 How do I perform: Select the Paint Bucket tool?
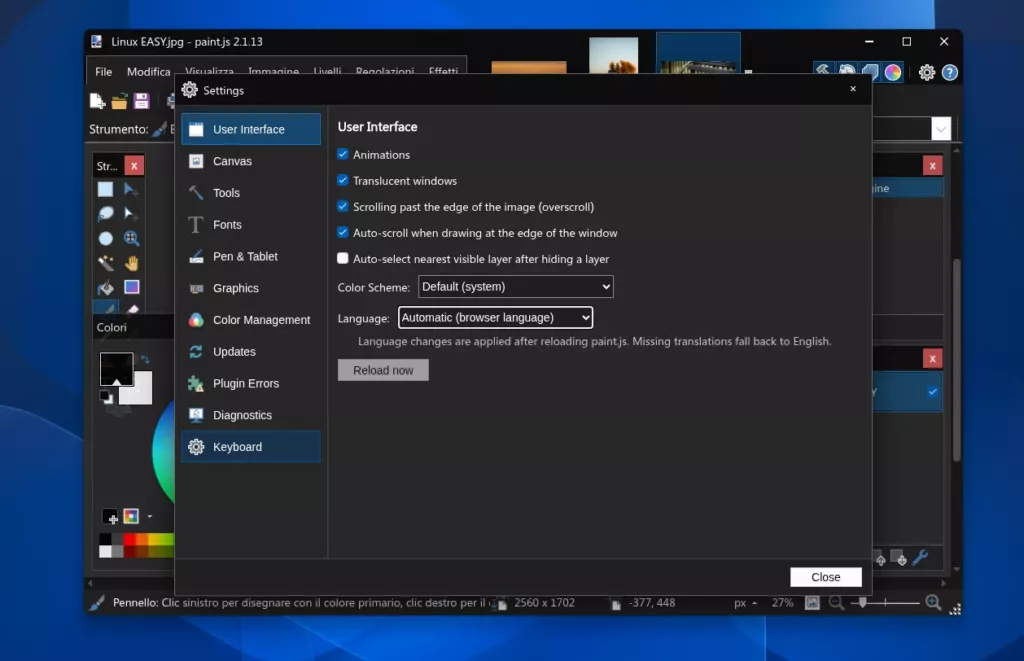coord(105,287)
